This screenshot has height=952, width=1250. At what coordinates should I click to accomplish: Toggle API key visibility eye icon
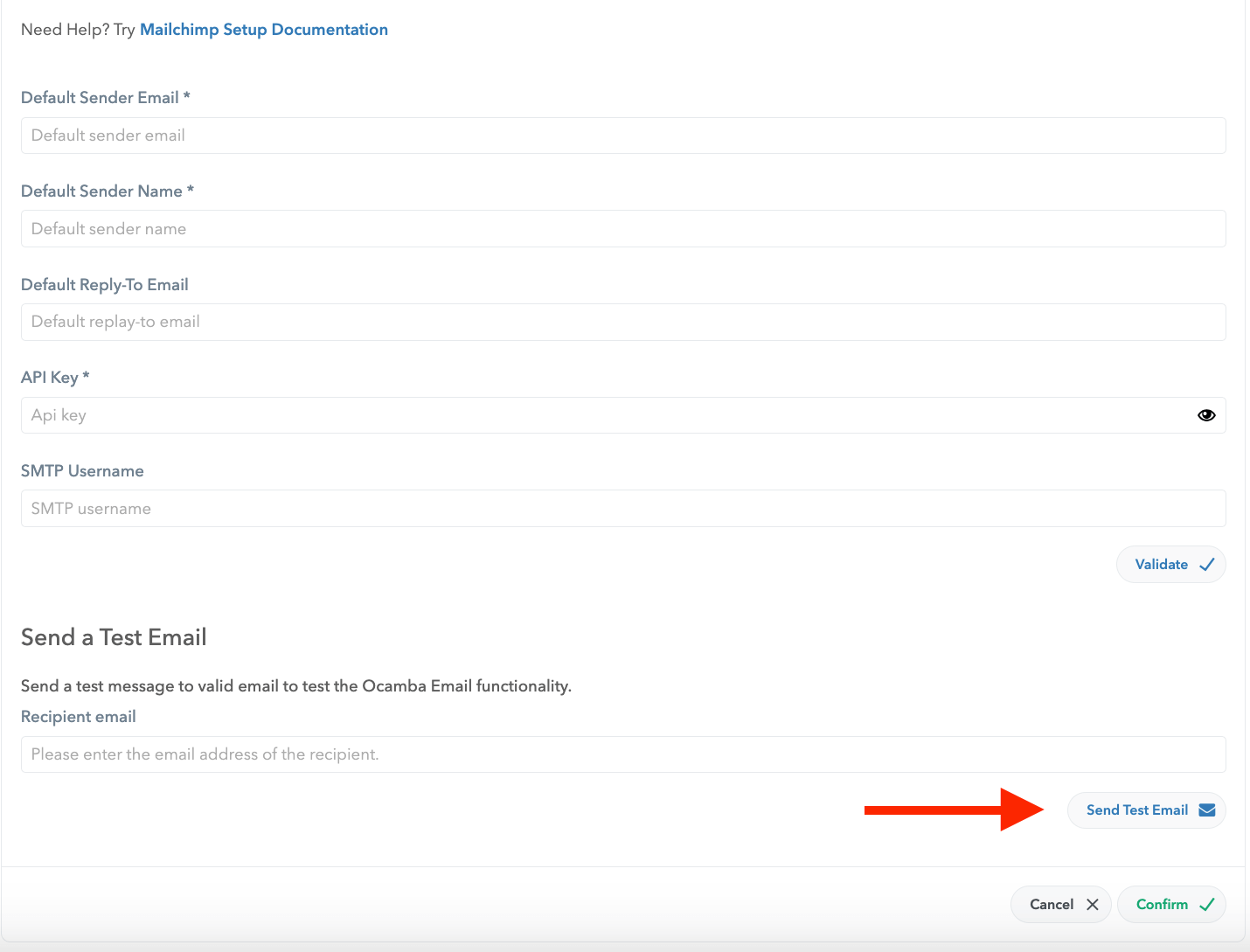1206,415
